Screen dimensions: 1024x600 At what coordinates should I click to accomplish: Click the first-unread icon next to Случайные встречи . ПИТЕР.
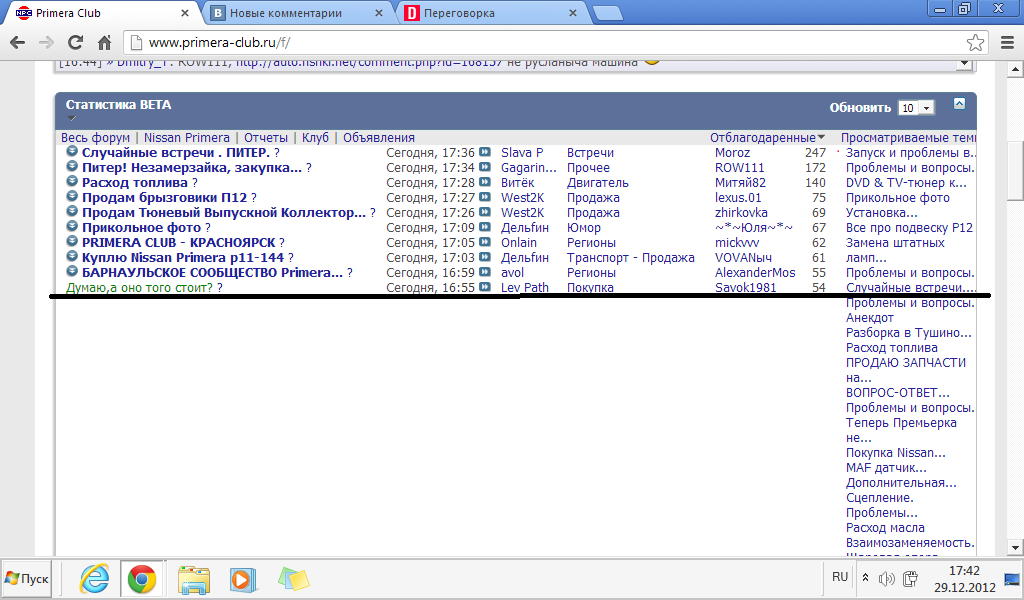72,151
